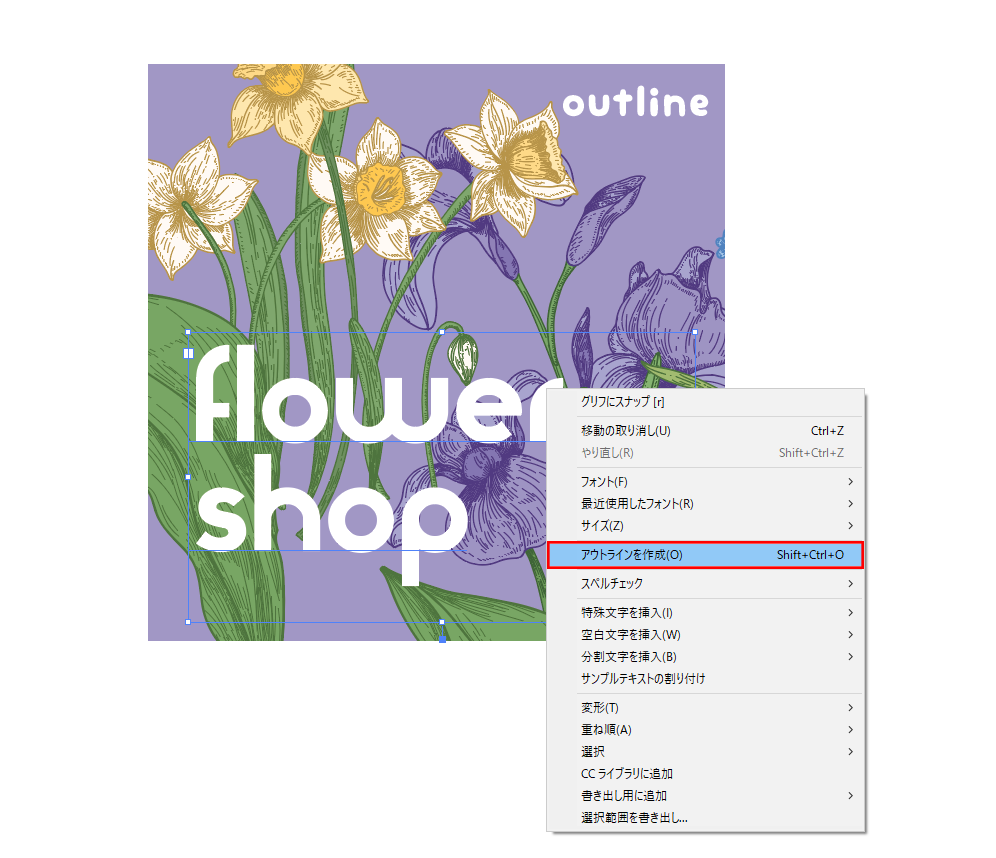The width and height of the screenshot is (996, 858).
Task: Click the Ctrl+Z shortcut label
Action: 827,431
